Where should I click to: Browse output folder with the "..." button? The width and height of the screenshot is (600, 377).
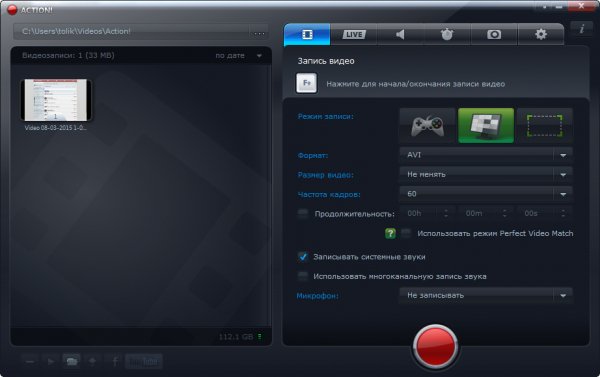pos(259,33)
